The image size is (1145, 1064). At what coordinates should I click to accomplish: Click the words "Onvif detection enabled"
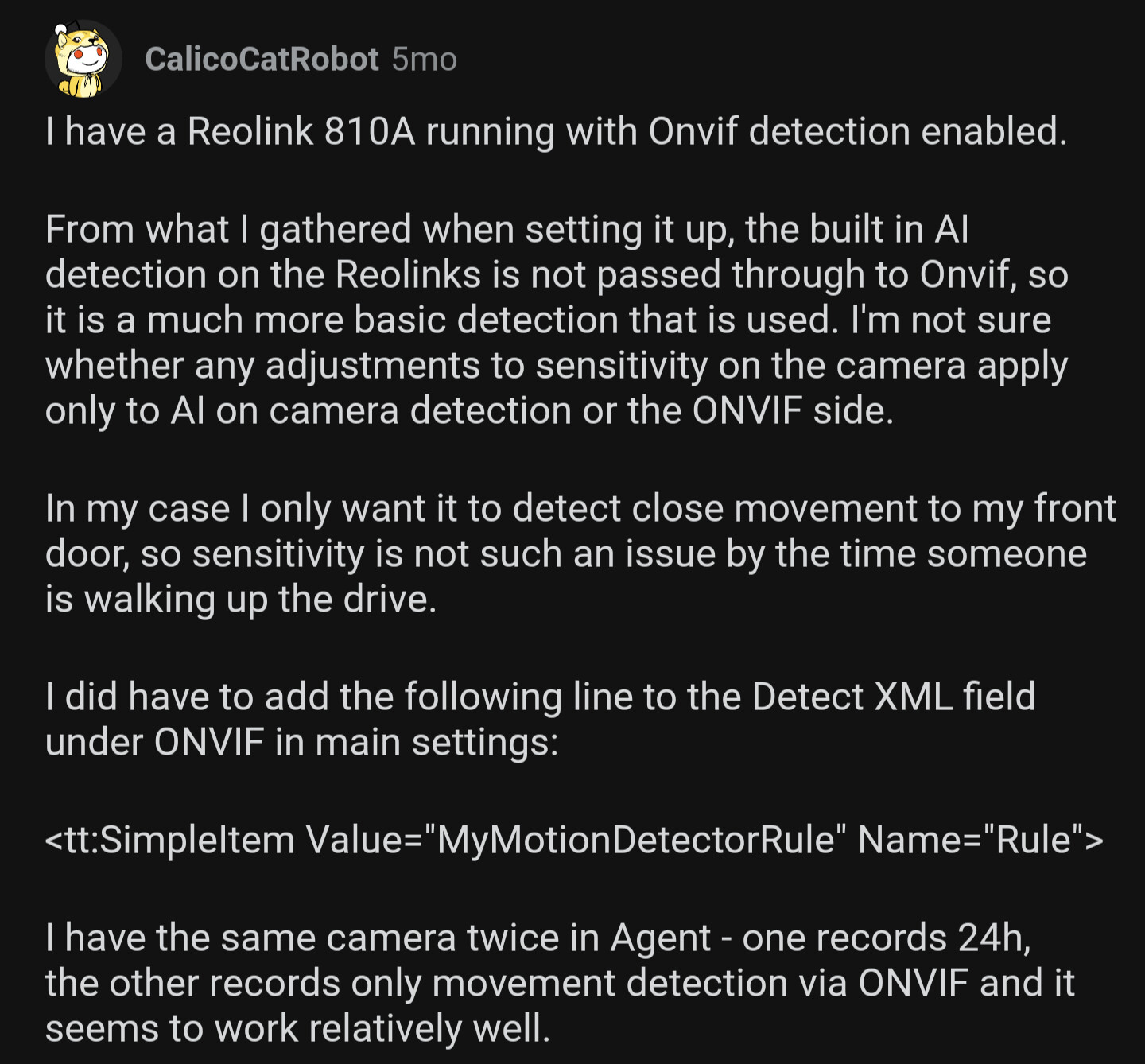(857, 132)
